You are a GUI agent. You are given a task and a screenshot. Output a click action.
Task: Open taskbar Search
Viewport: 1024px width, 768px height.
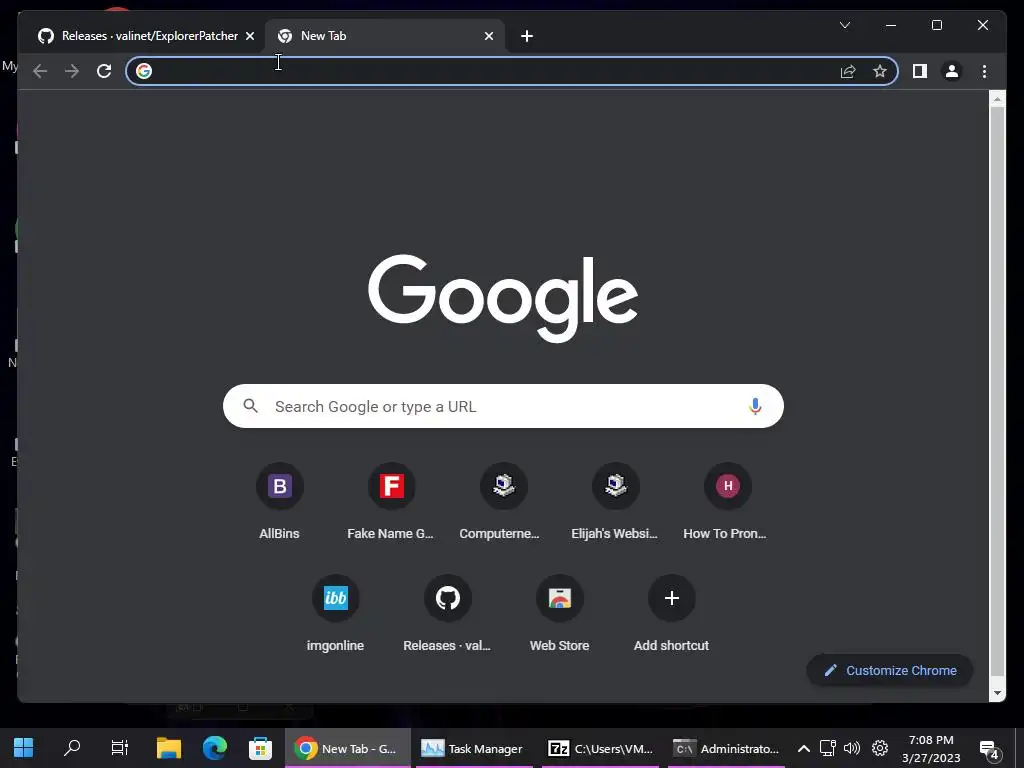pyautogui.click(x=72, y=748)
